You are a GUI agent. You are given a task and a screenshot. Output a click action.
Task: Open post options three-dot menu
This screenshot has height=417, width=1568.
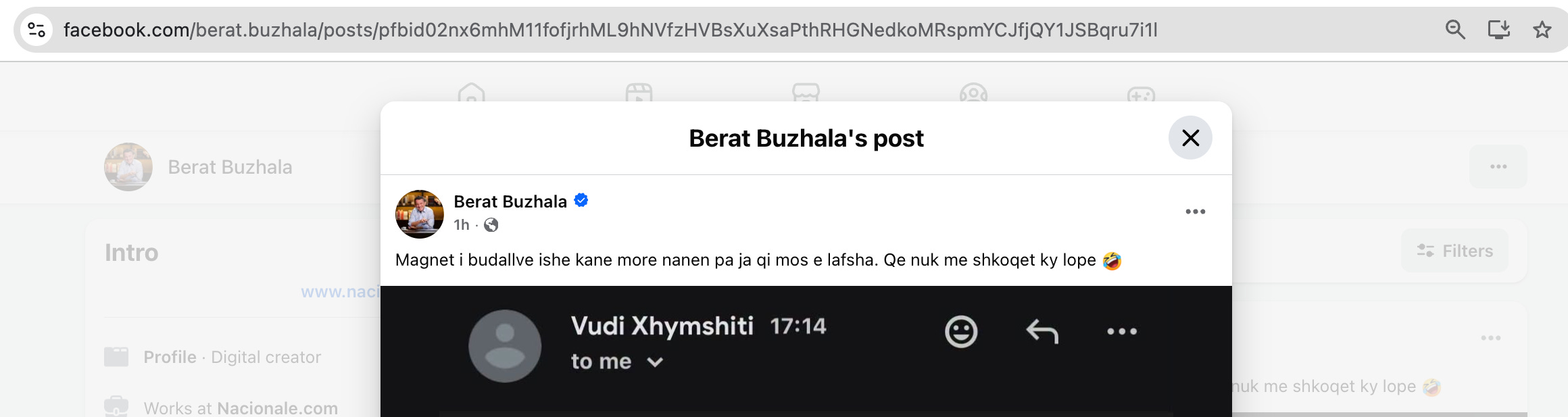1195,212
